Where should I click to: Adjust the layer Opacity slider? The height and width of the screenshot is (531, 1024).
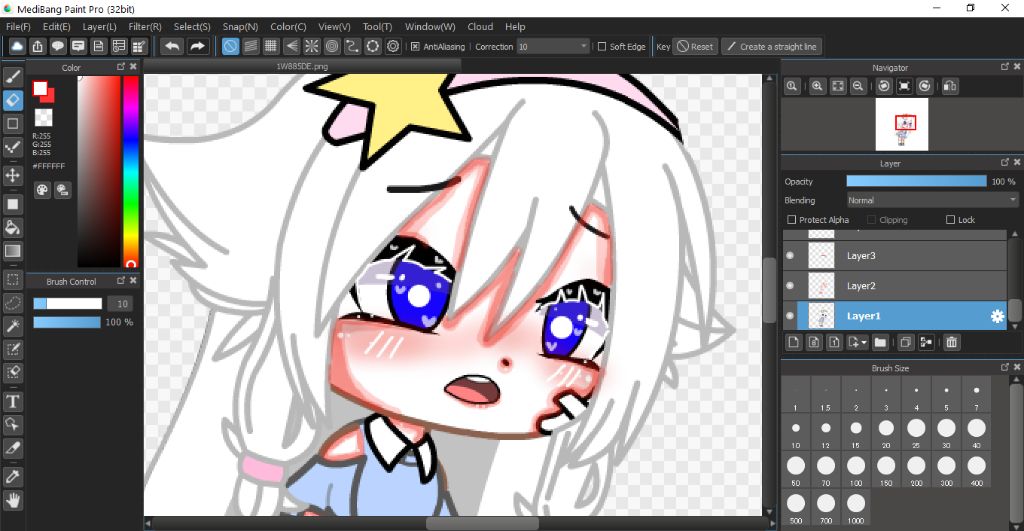click(x=916, y=181)
